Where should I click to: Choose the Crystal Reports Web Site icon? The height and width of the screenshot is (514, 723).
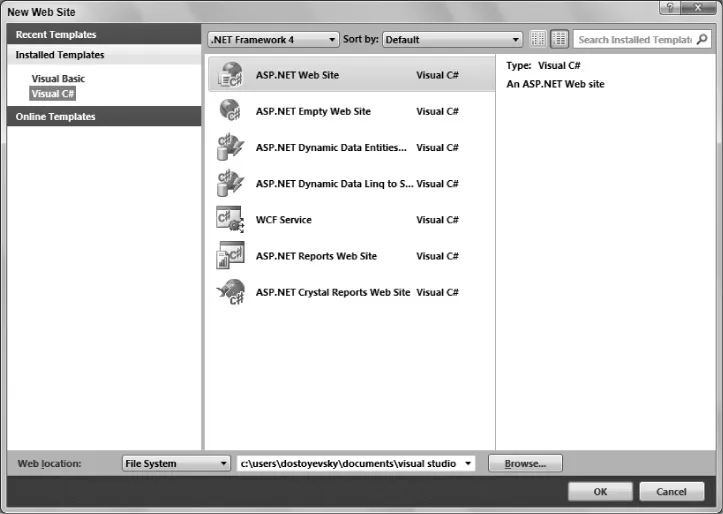point(231,292)
